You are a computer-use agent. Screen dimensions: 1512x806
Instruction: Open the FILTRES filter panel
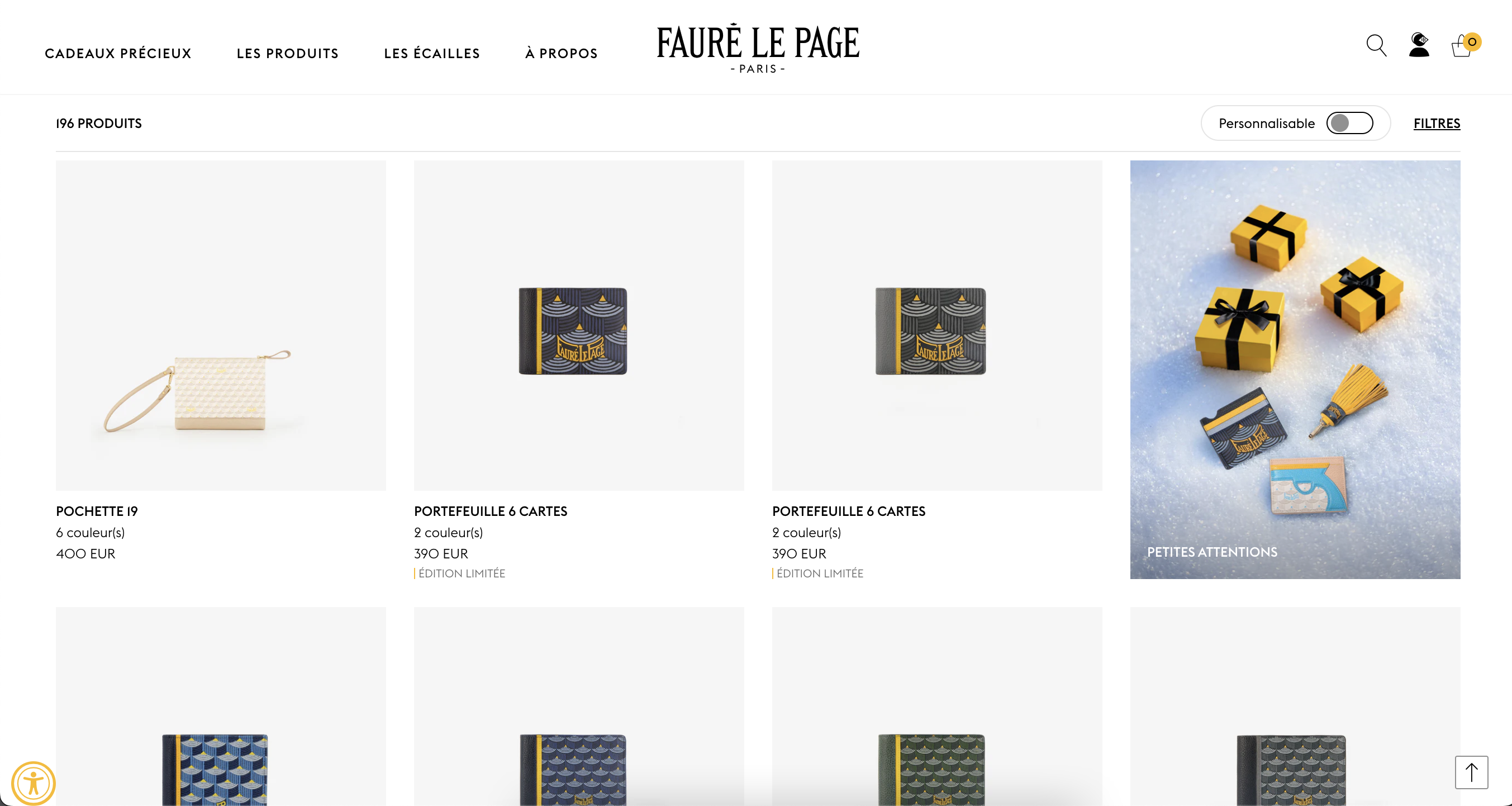(x=1436, y=124)
